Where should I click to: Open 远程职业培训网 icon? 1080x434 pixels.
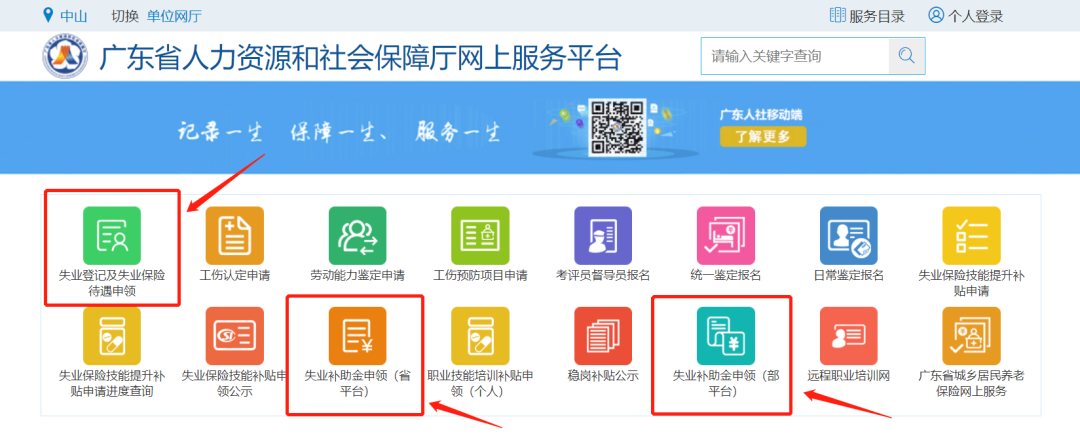point(849,336)
